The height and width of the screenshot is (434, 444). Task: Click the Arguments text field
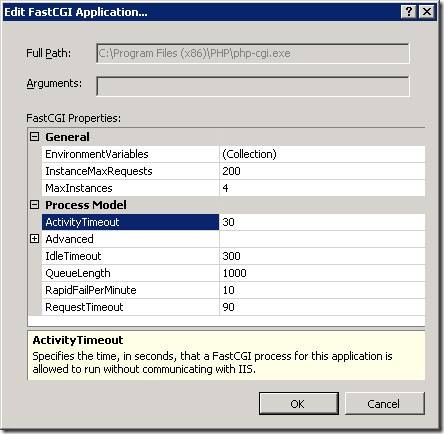[253, 86]
